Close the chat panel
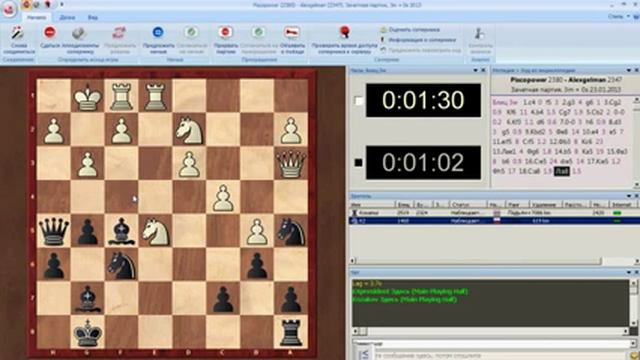This screenshot has height=360, width=640. tap(636, 272)
